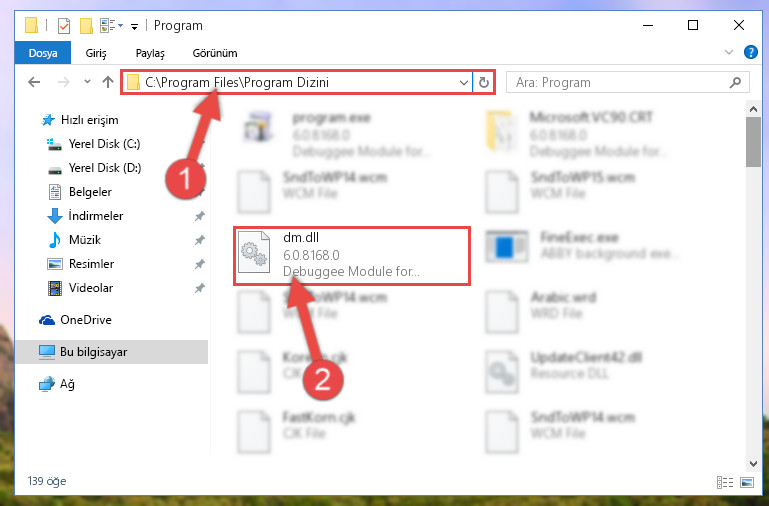Go up one folder level arrow
Viewport: 769px width, 506px height.
tap(108, 82)
